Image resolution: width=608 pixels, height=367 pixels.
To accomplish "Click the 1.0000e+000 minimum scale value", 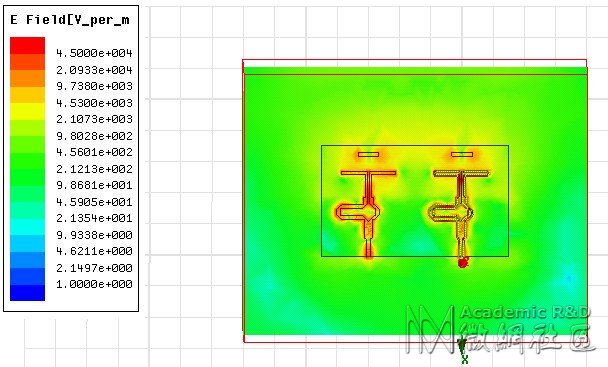I will 94,284.
